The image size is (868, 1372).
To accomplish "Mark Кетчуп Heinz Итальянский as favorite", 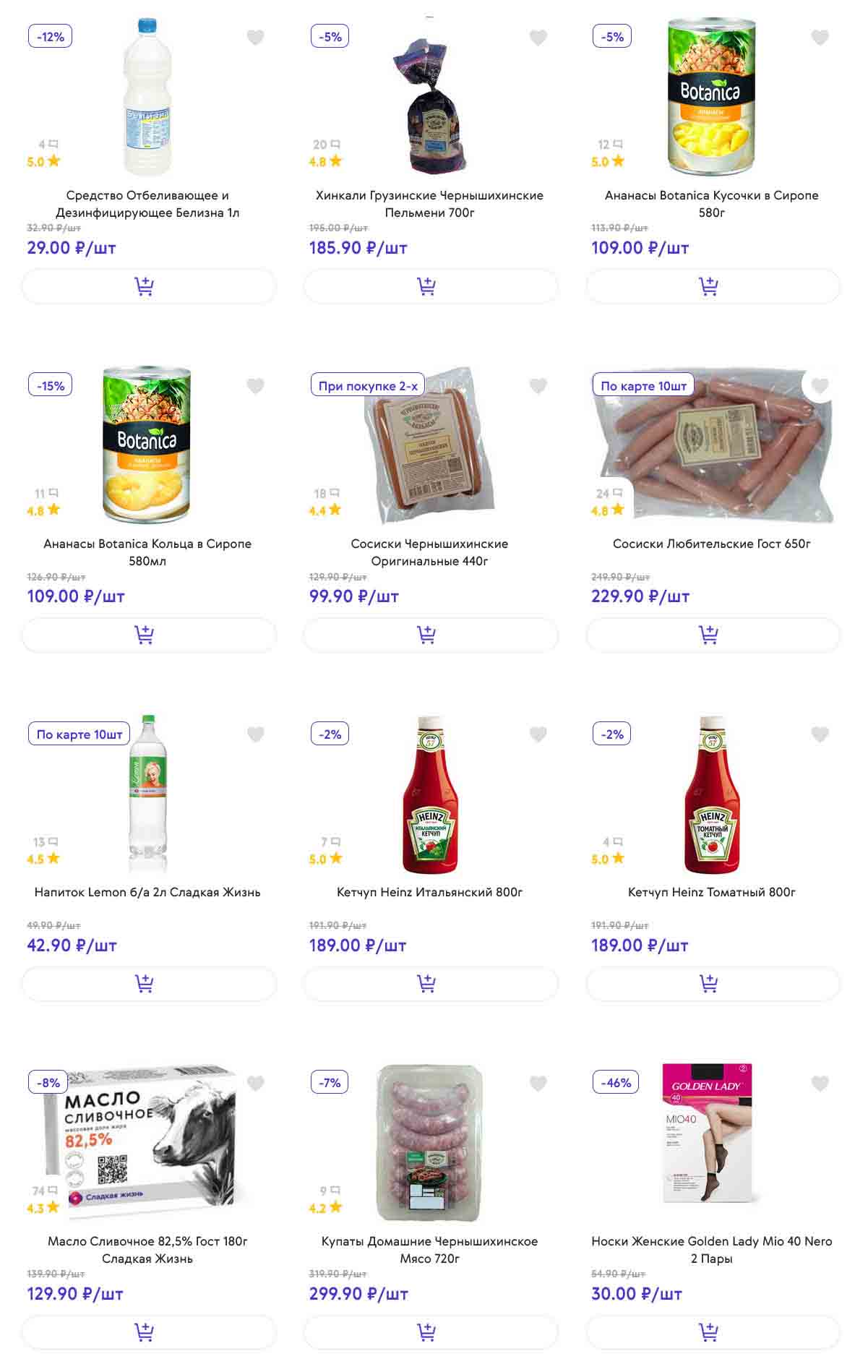I will tap(538, 734).
